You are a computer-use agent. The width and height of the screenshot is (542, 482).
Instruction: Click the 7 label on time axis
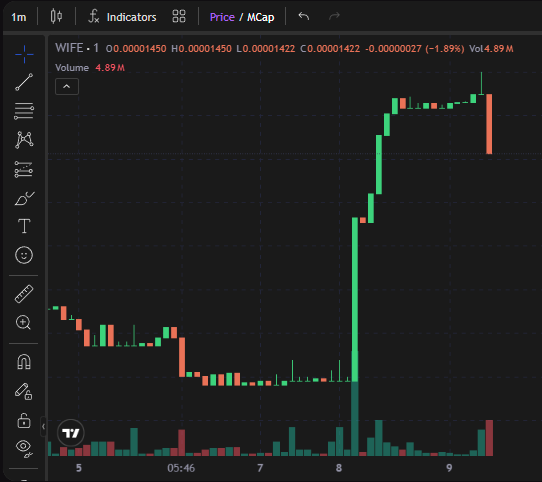(260, 468)
